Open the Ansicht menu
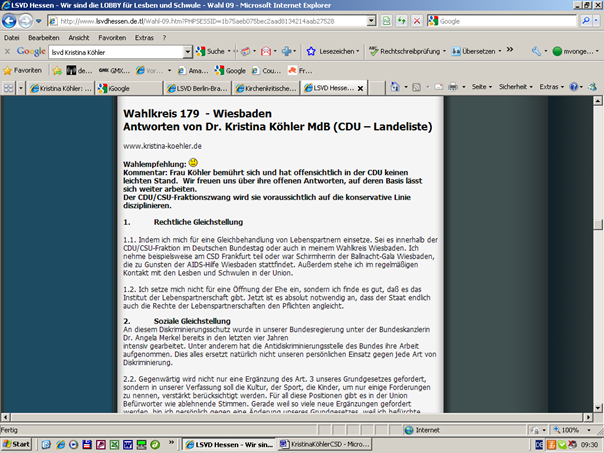Screen dimensions: 604x453 (79, 38)
